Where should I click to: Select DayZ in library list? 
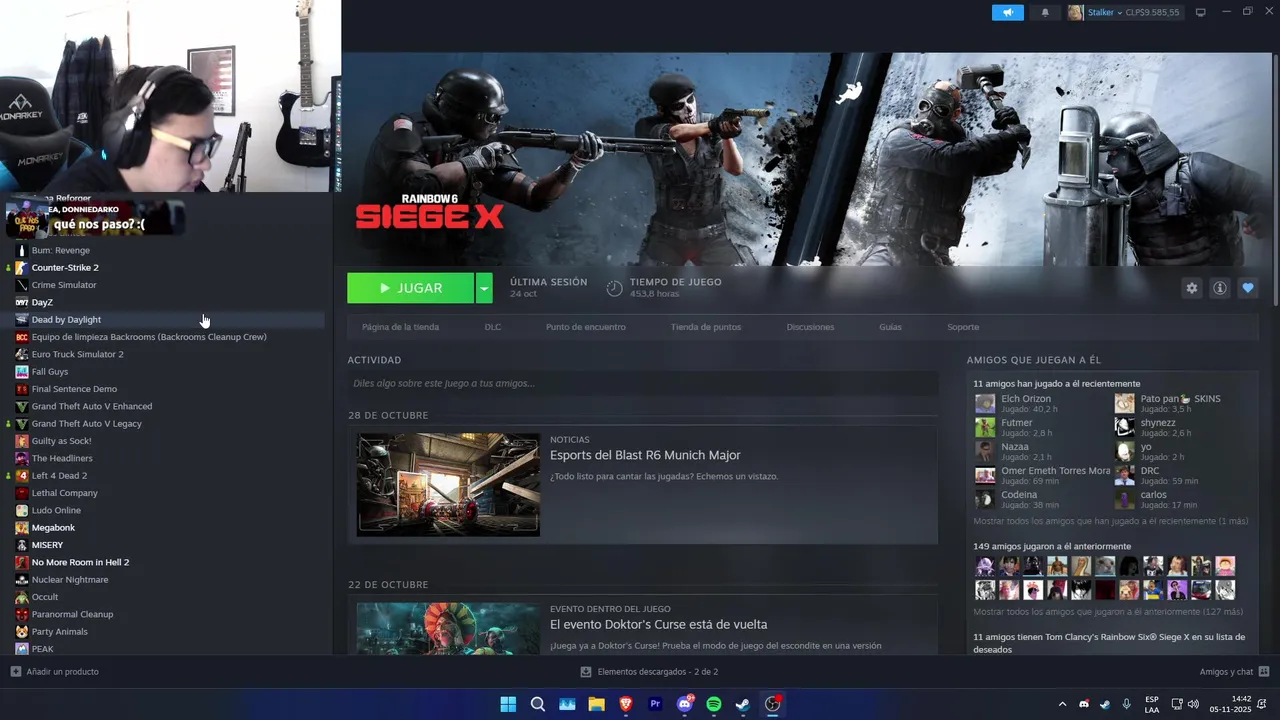(42, 302)
